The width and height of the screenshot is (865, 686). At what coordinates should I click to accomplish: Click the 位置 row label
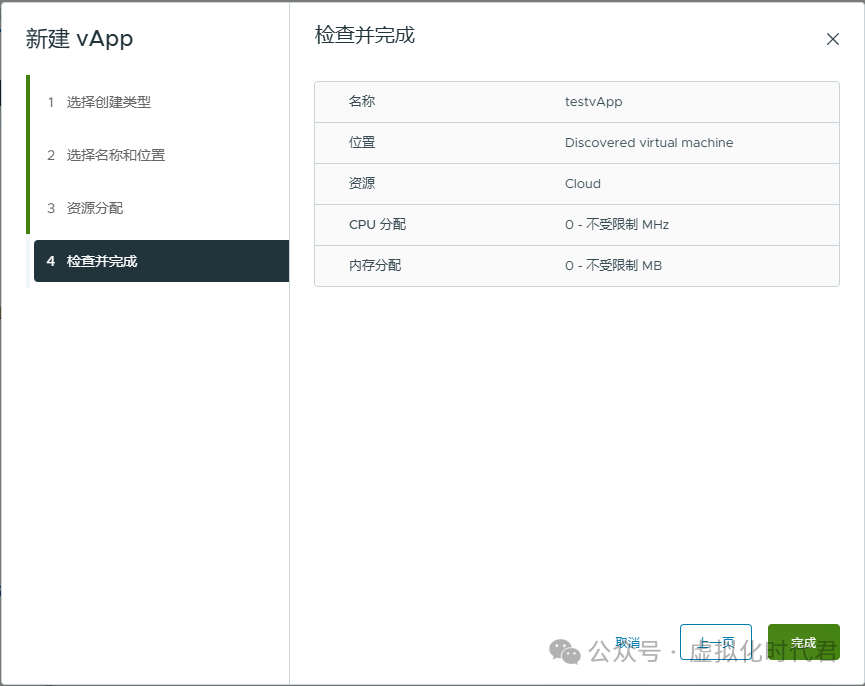tap(362, 142)
